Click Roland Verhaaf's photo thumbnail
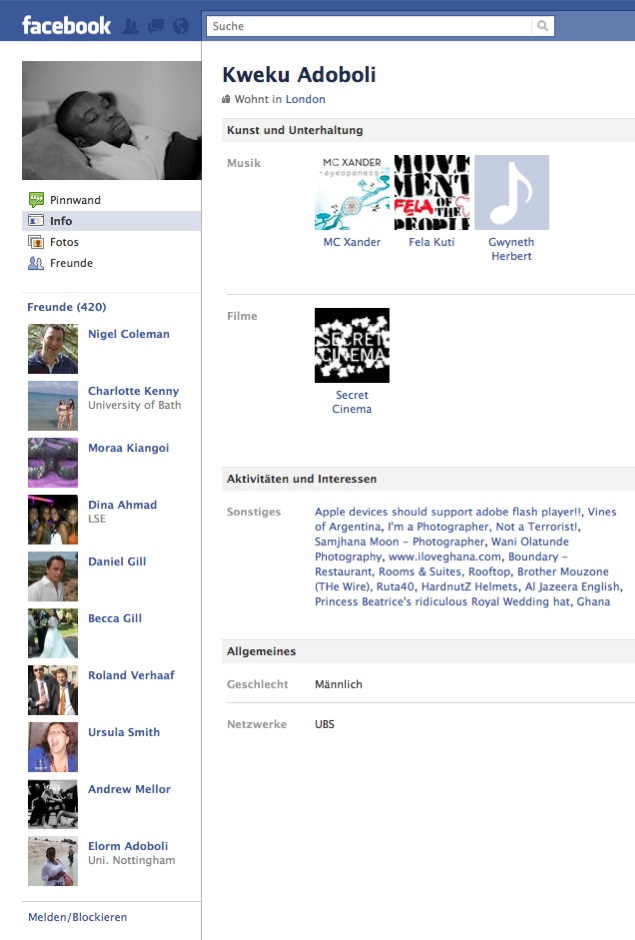 pos(53,691)
